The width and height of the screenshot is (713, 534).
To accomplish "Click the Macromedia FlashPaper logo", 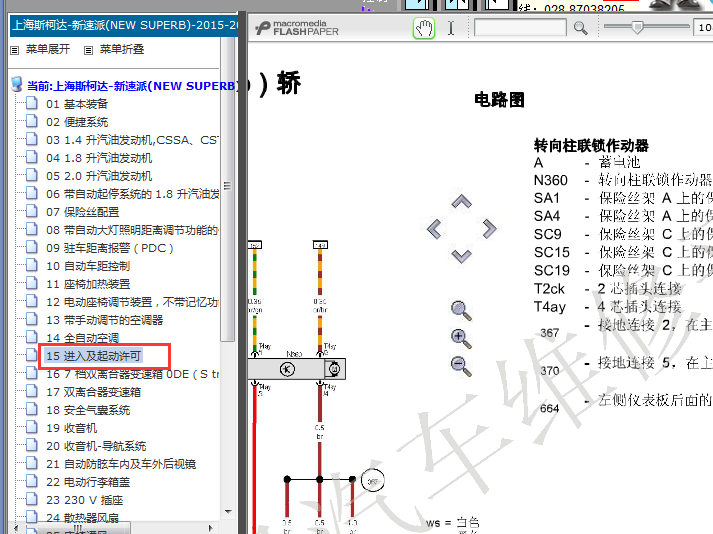I will tap(297, 28).
